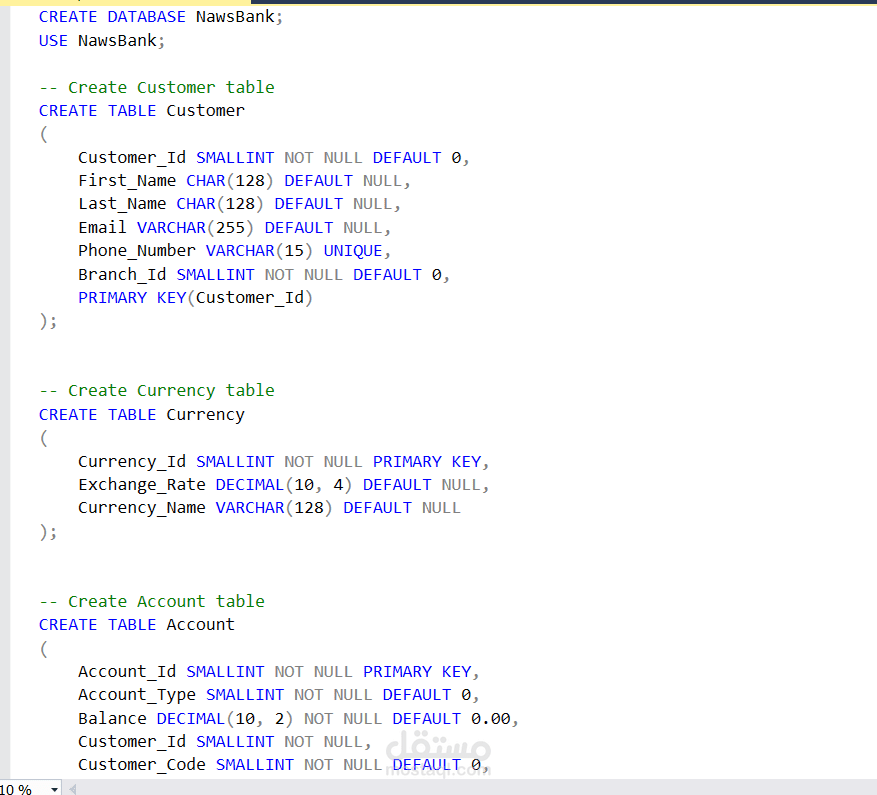Click PRIMARY KEY(Customer_Id) constraint line
The height and width of the screenshot is (795, 877).
tap(195, 298)
